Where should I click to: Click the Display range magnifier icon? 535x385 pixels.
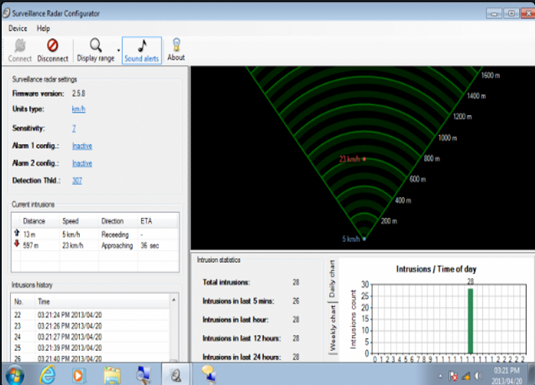(96, 45)
